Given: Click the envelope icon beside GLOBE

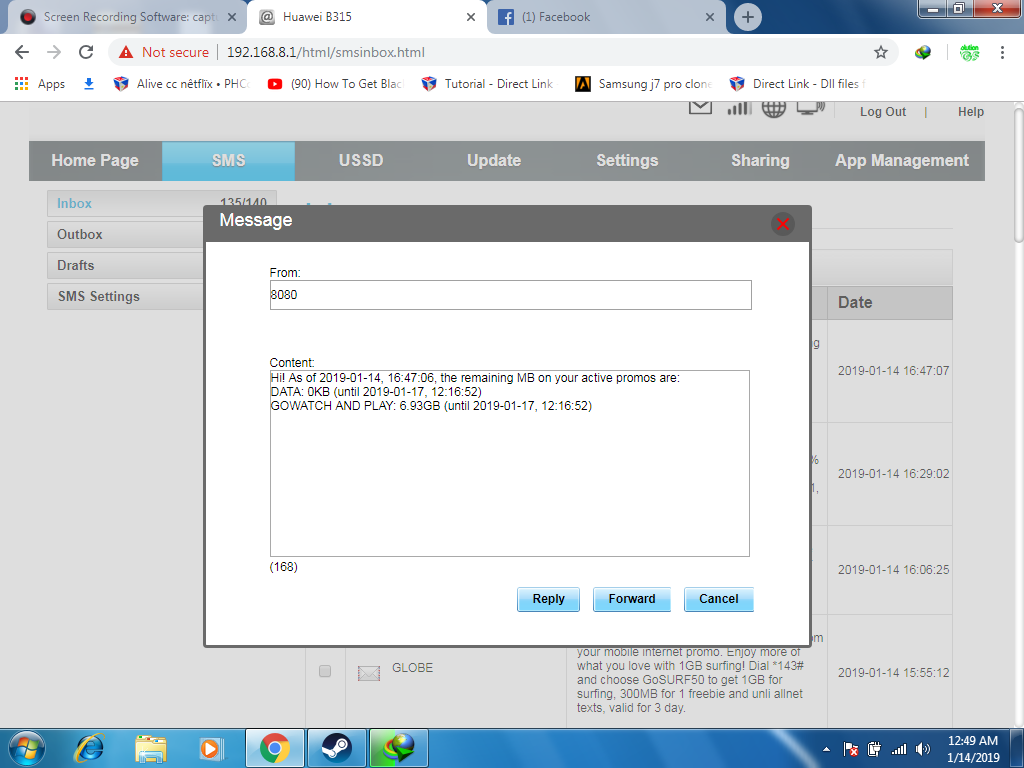Looking at the screenshot, I should pos(369,673).
